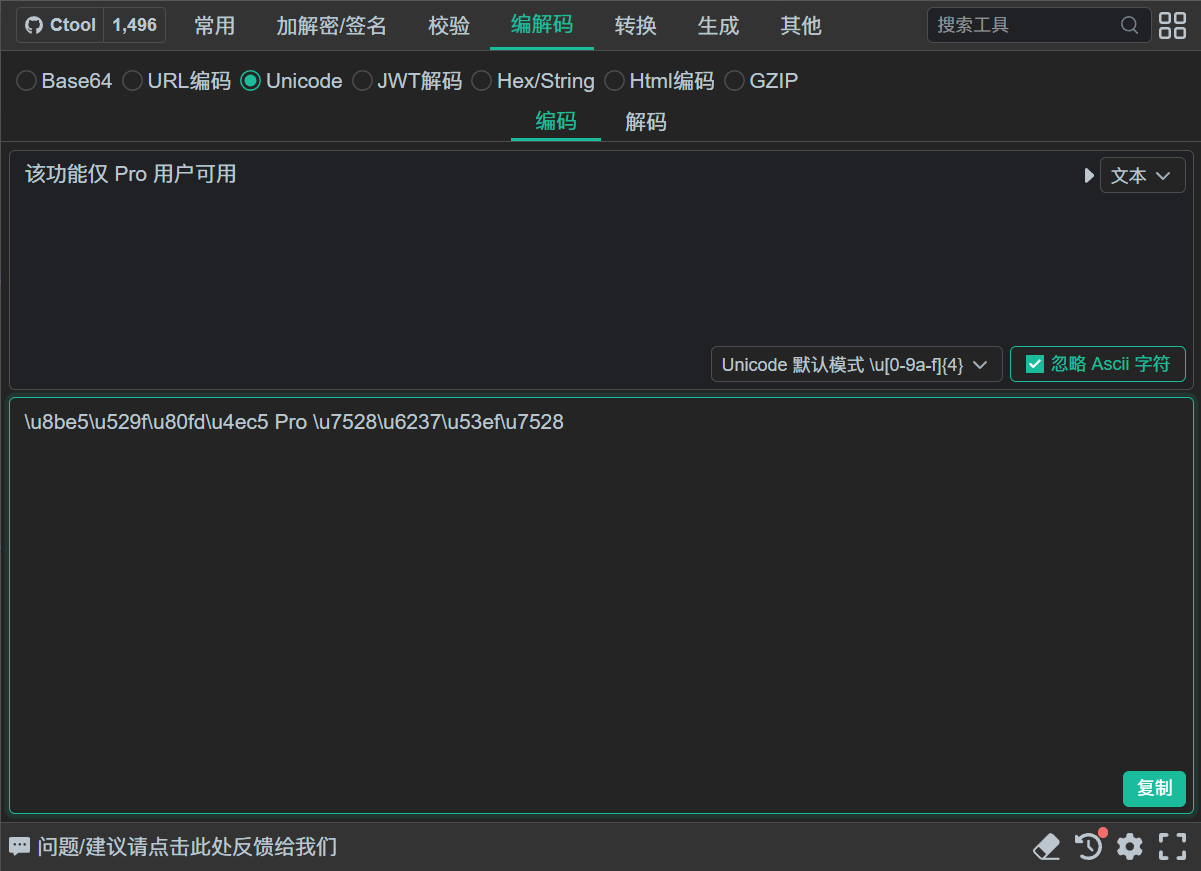Click the 问题/建议 feedback link
Screen dimensions: 1201x871
(187, 847)
